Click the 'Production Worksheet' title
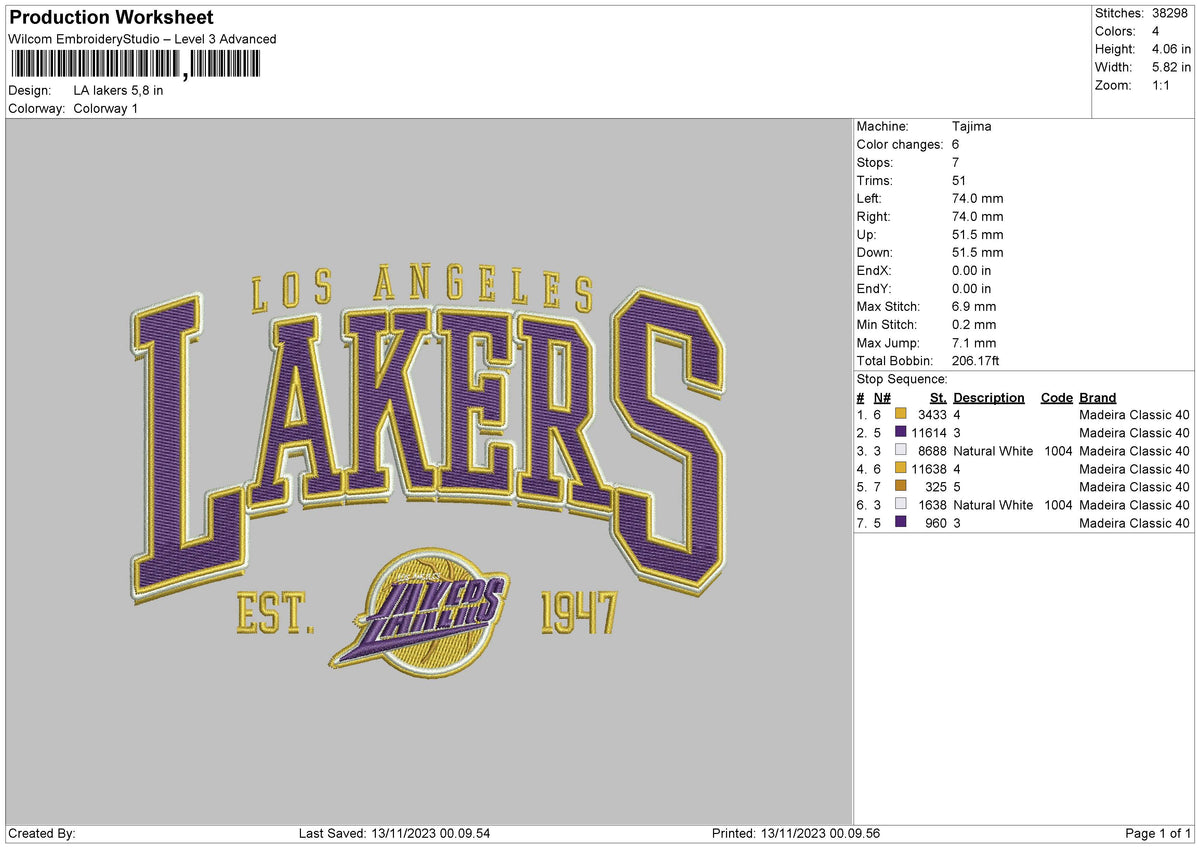The width and height of the screenshot is (1200, 848). click(111, 18)
